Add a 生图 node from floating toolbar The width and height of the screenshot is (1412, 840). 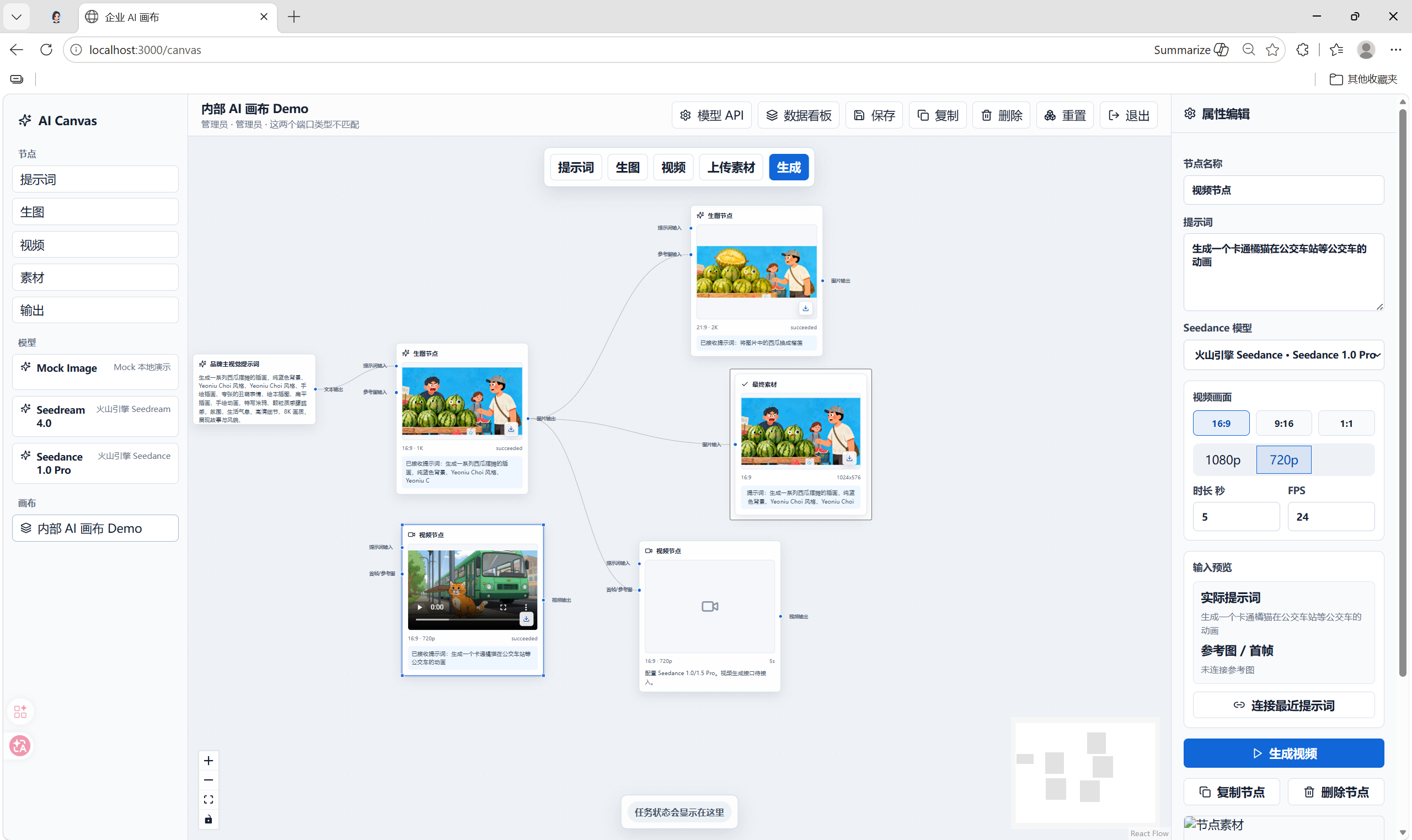click(x=627, y=167)
